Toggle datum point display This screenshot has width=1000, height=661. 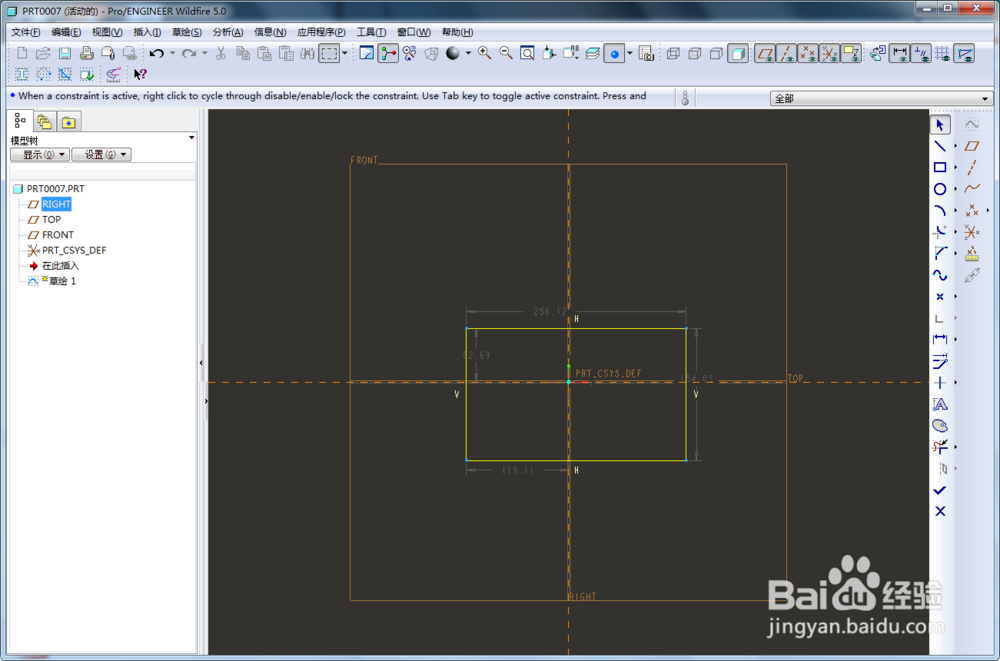[808, 54]
